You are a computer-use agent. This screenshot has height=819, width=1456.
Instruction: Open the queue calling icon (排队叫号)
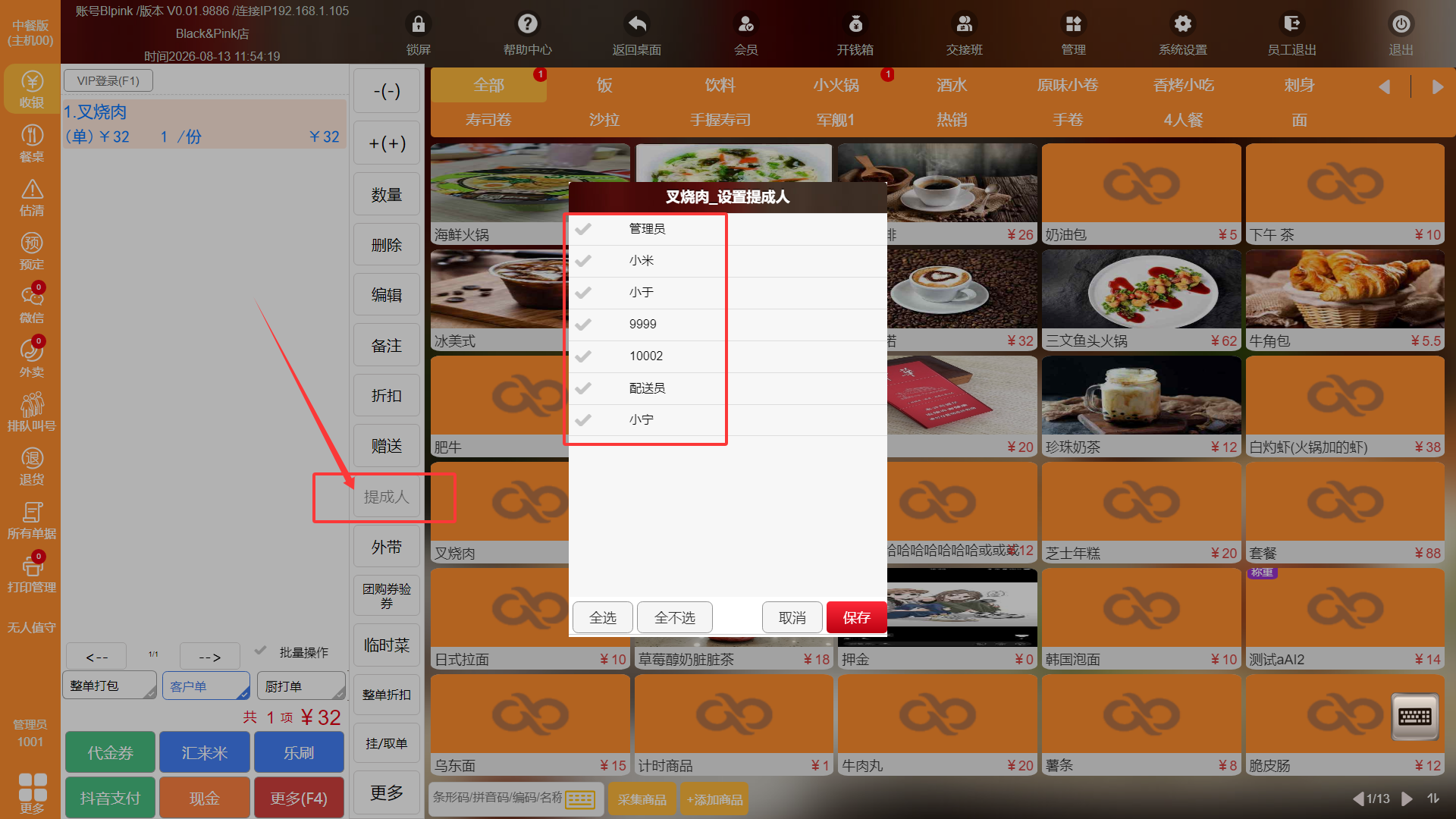[32, 404]
